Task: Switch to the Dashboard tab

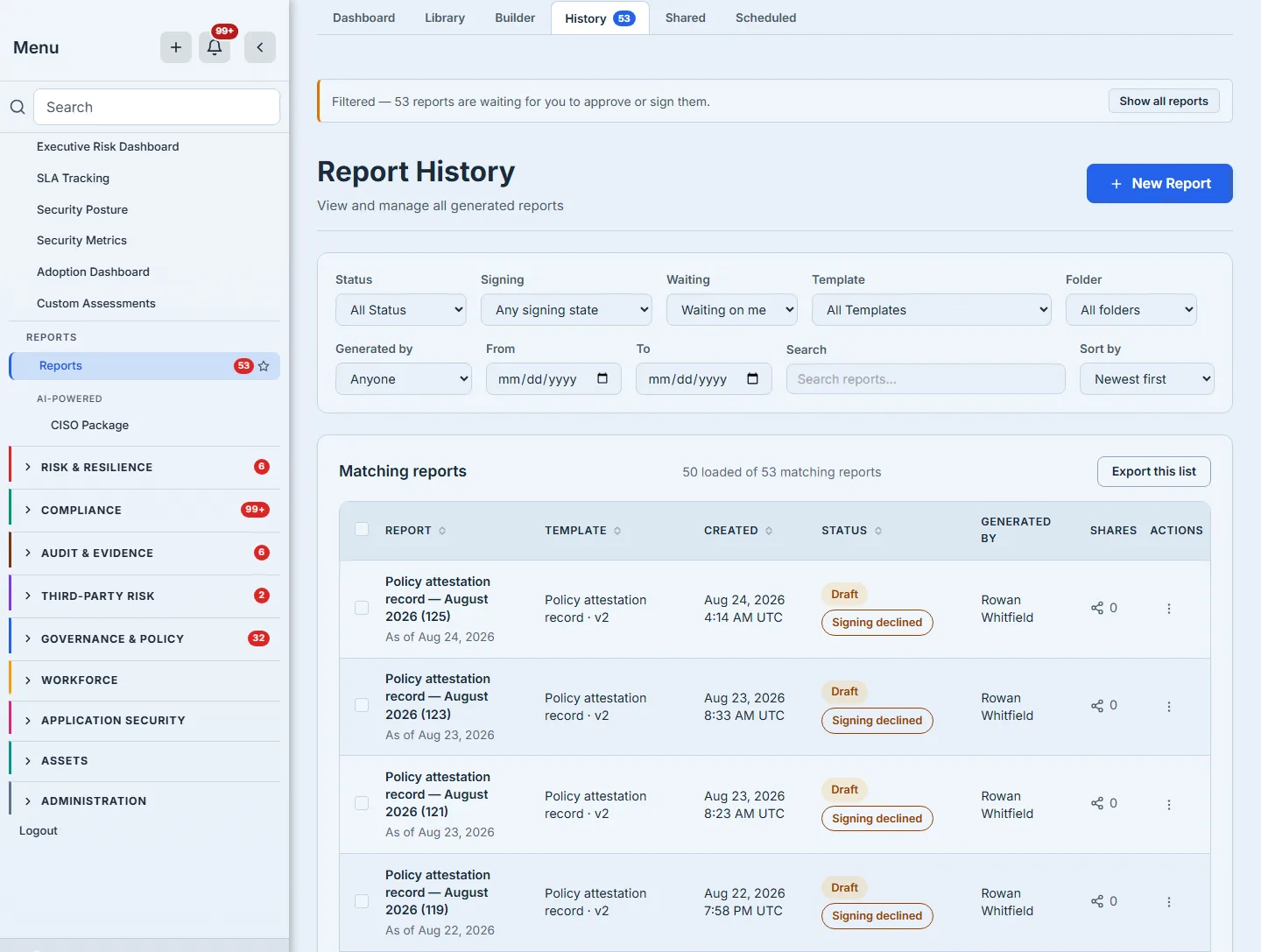Action: point(363,18)
